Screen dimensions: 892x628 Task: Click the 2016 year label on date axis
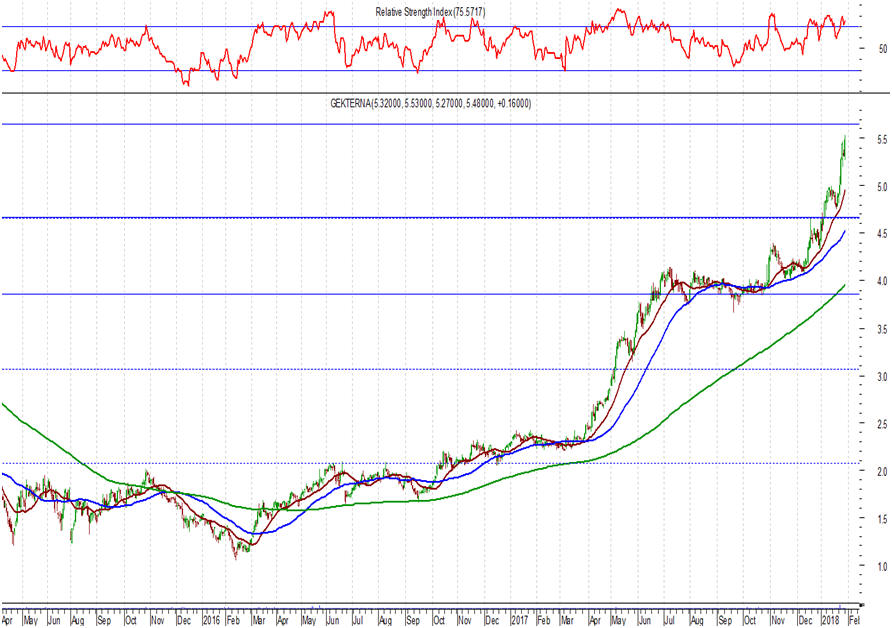tap(211, 620)
